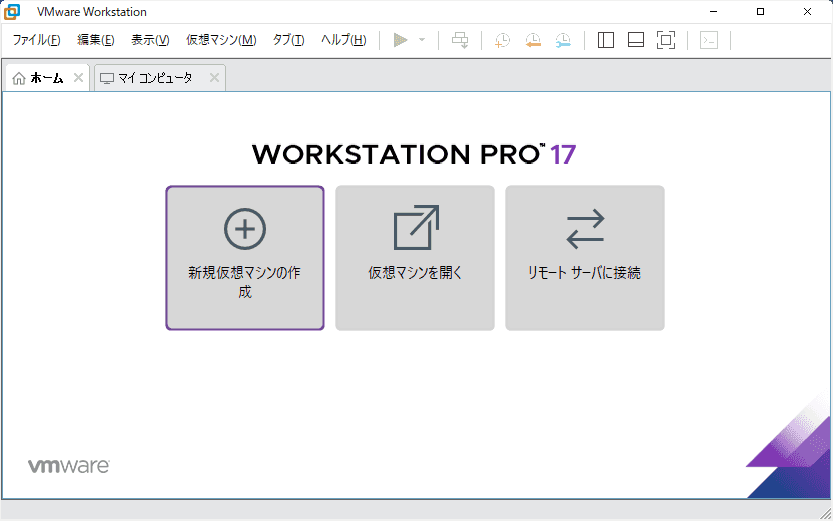This screenshot has height=521, width=833.
Task: Click リモート サーバに接続 tile
Action: [x=585, y=258]
